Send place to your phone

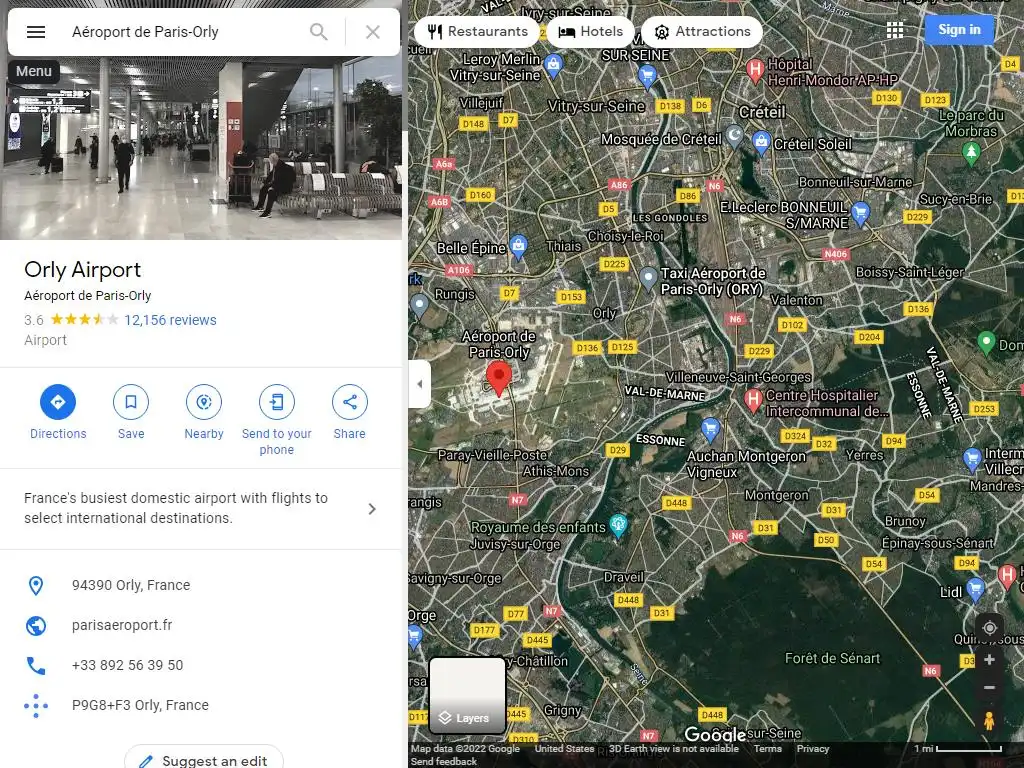pos(277,420)
